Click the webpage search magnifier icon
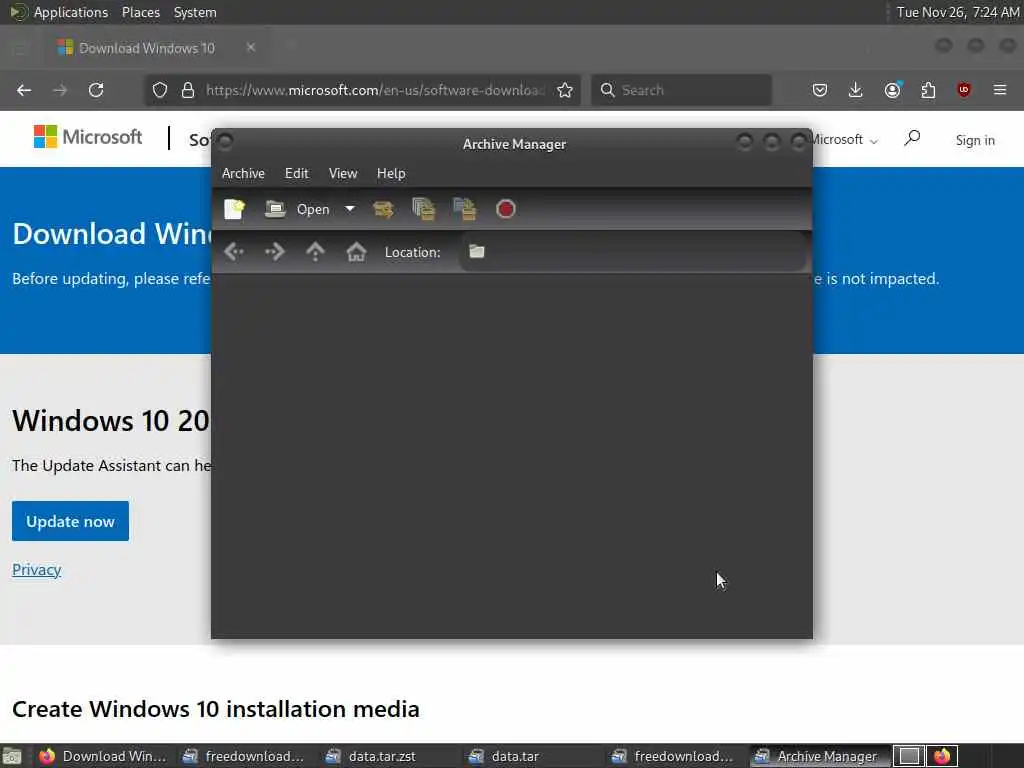Image resolution: width=1024 pixels, height=768 pixels. pyautogui.click(x=912, y=138)
